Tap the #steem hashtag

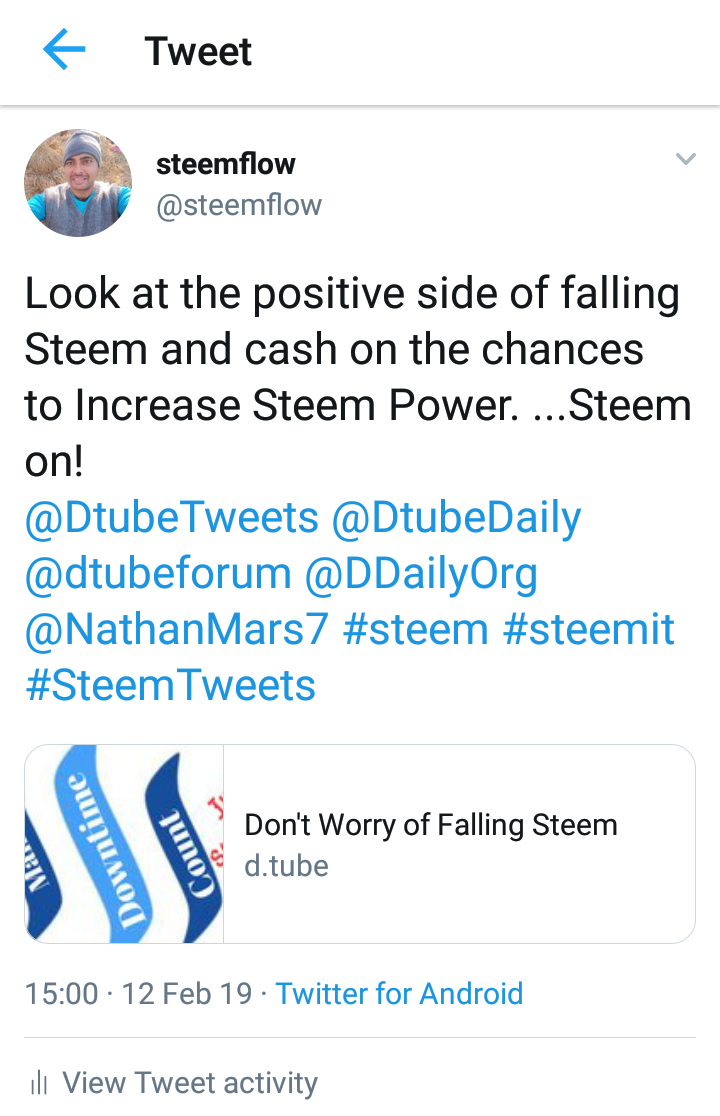pyautogui.click(x=415, y=630)
